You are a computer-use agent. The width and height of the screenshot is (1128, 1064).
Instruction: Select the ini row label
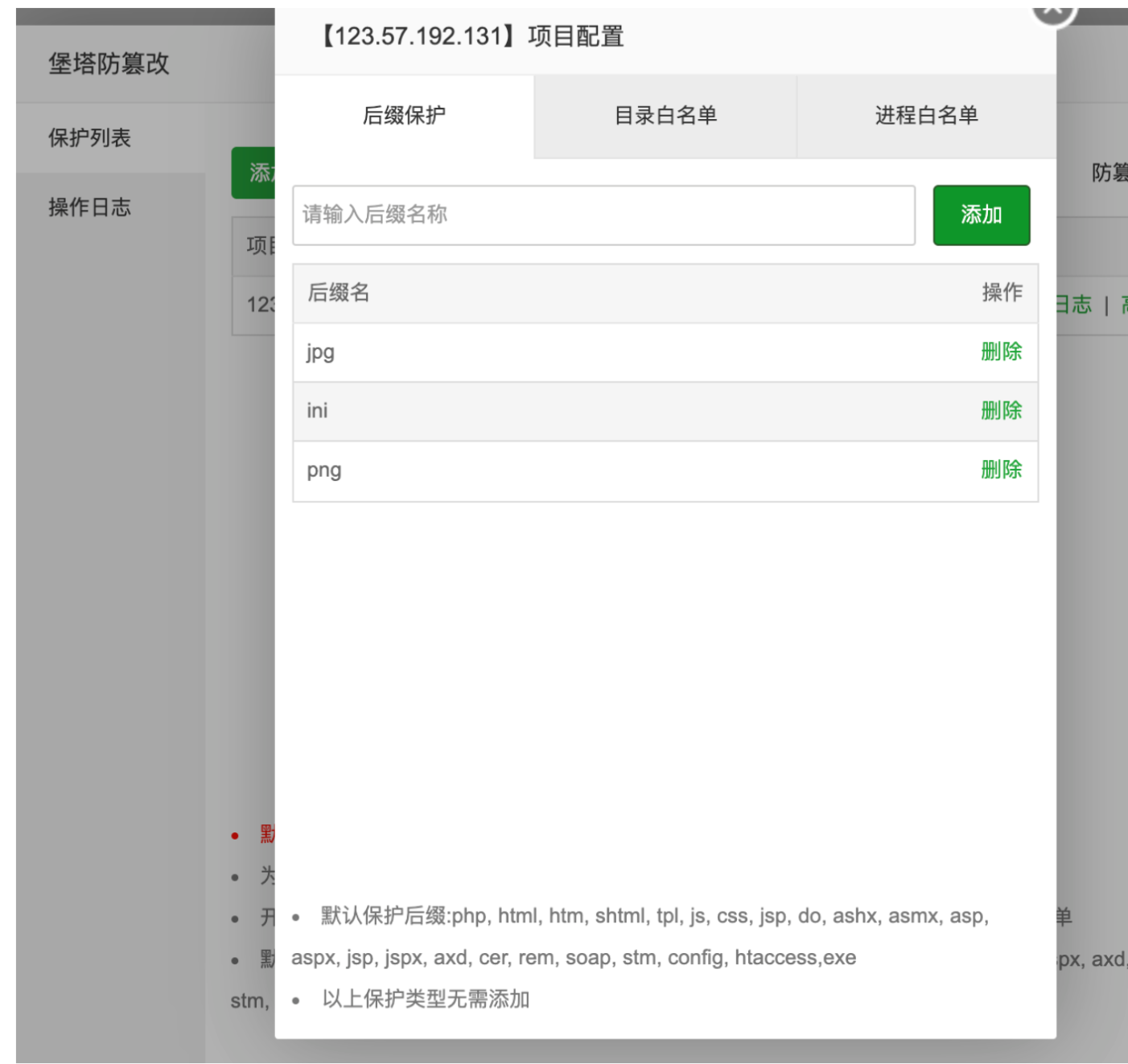317,411
